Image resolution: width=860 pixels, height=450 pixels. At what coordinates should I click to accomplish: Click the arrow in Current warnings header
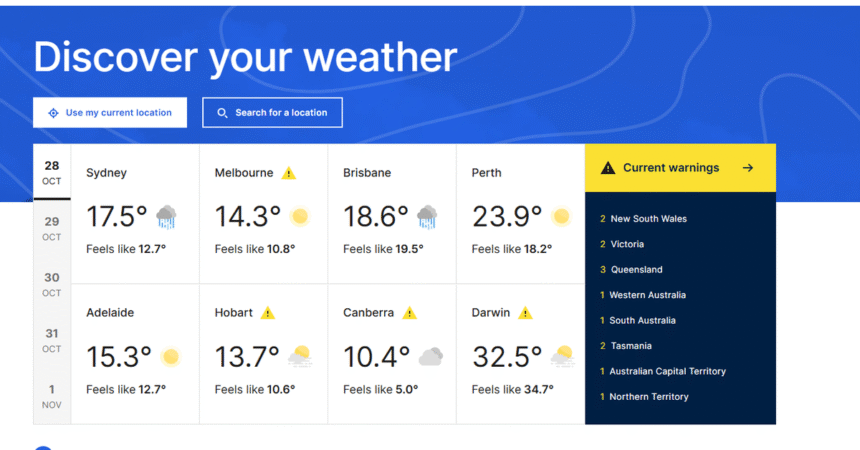(748, 168)
